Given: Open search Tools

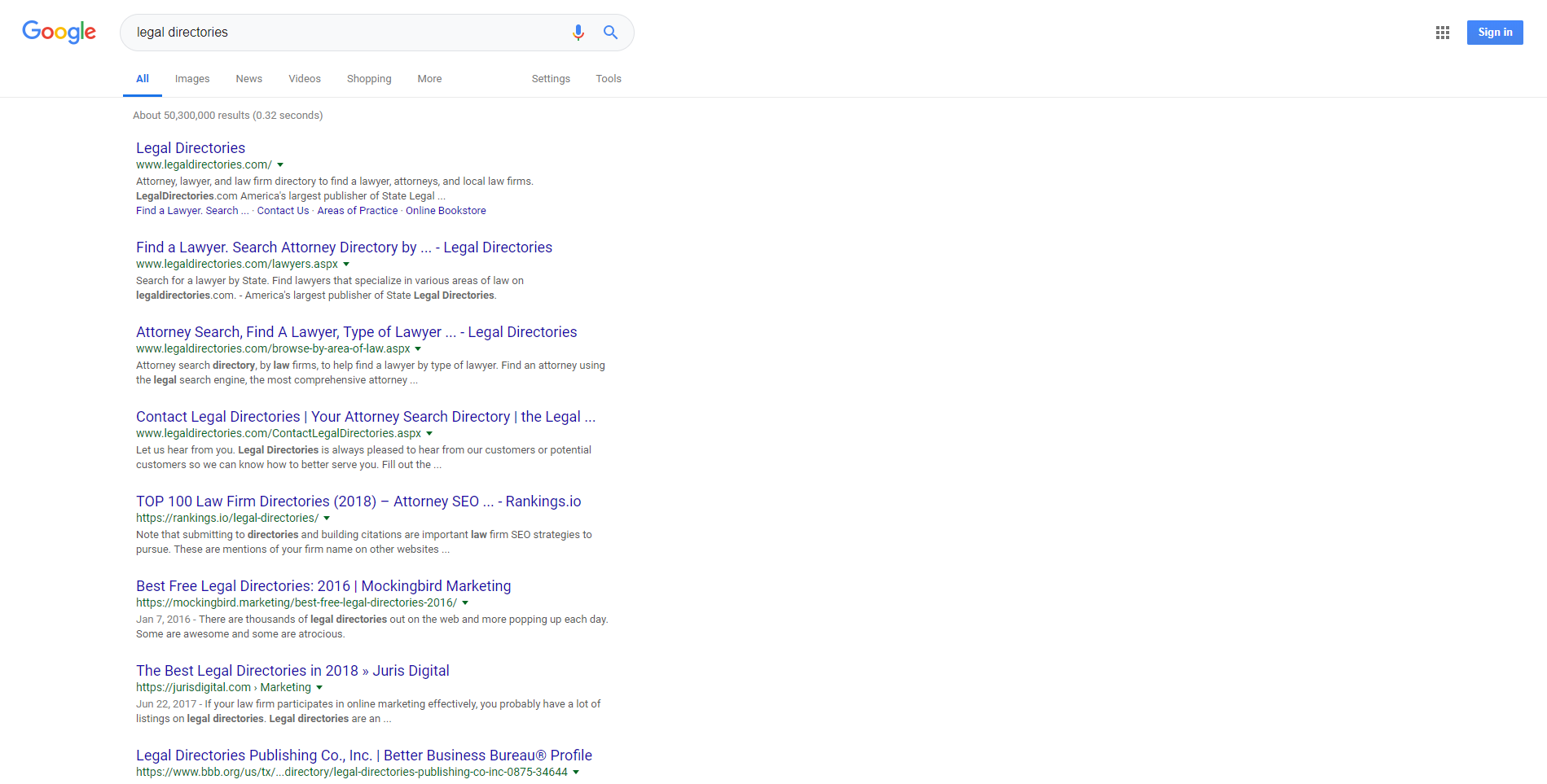Looking at the screenshot, I should pos(609,79).
